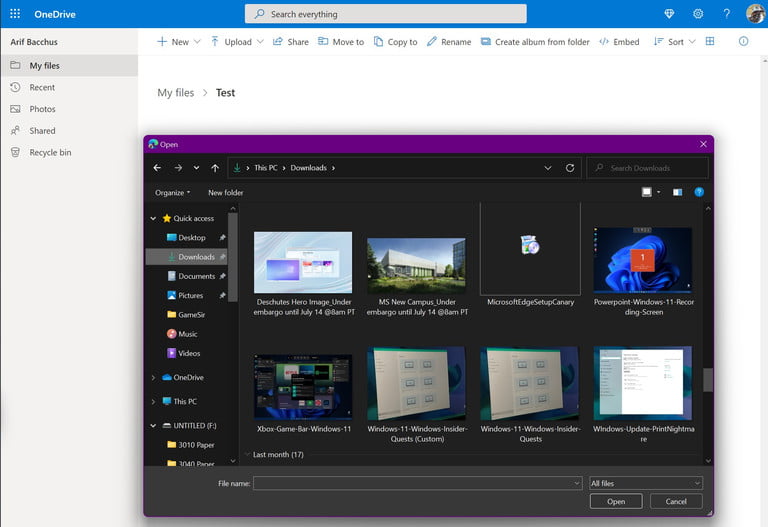Select Windows-Update-PrintNightmare thumbnail
Screen dimensions: 768x527
pyautogui.click(x=643, y=383)
